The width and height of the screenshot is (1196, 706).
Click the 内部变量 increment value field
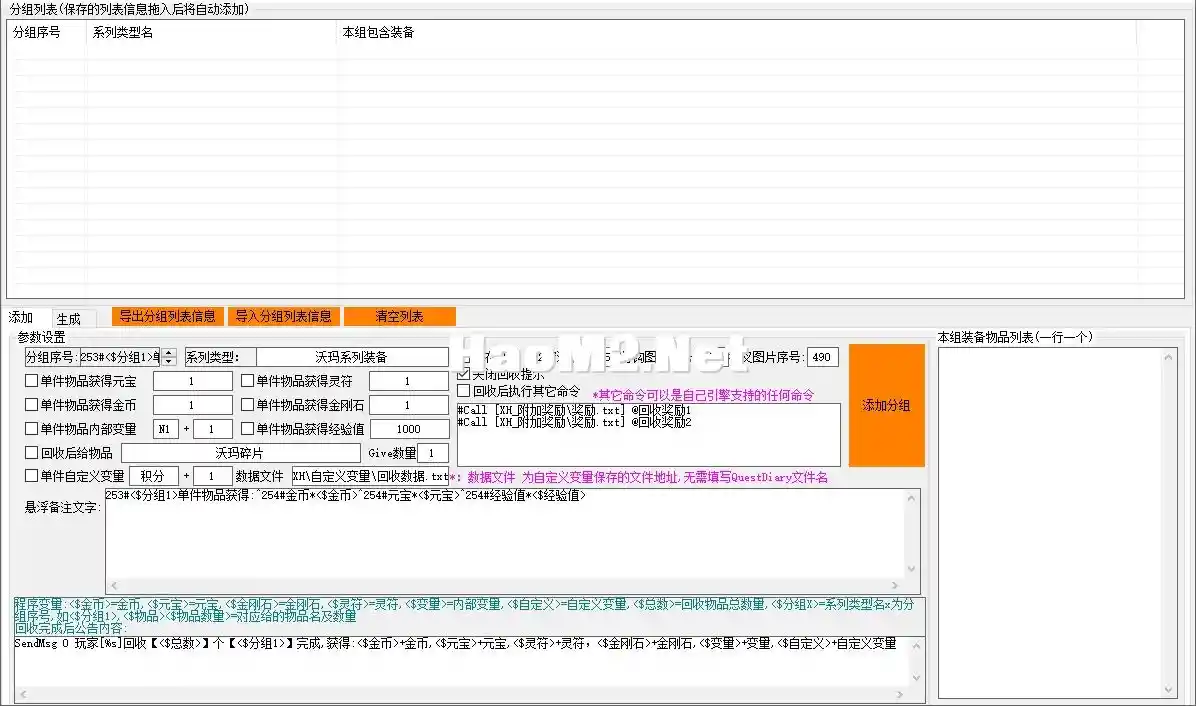coord(212,429)
